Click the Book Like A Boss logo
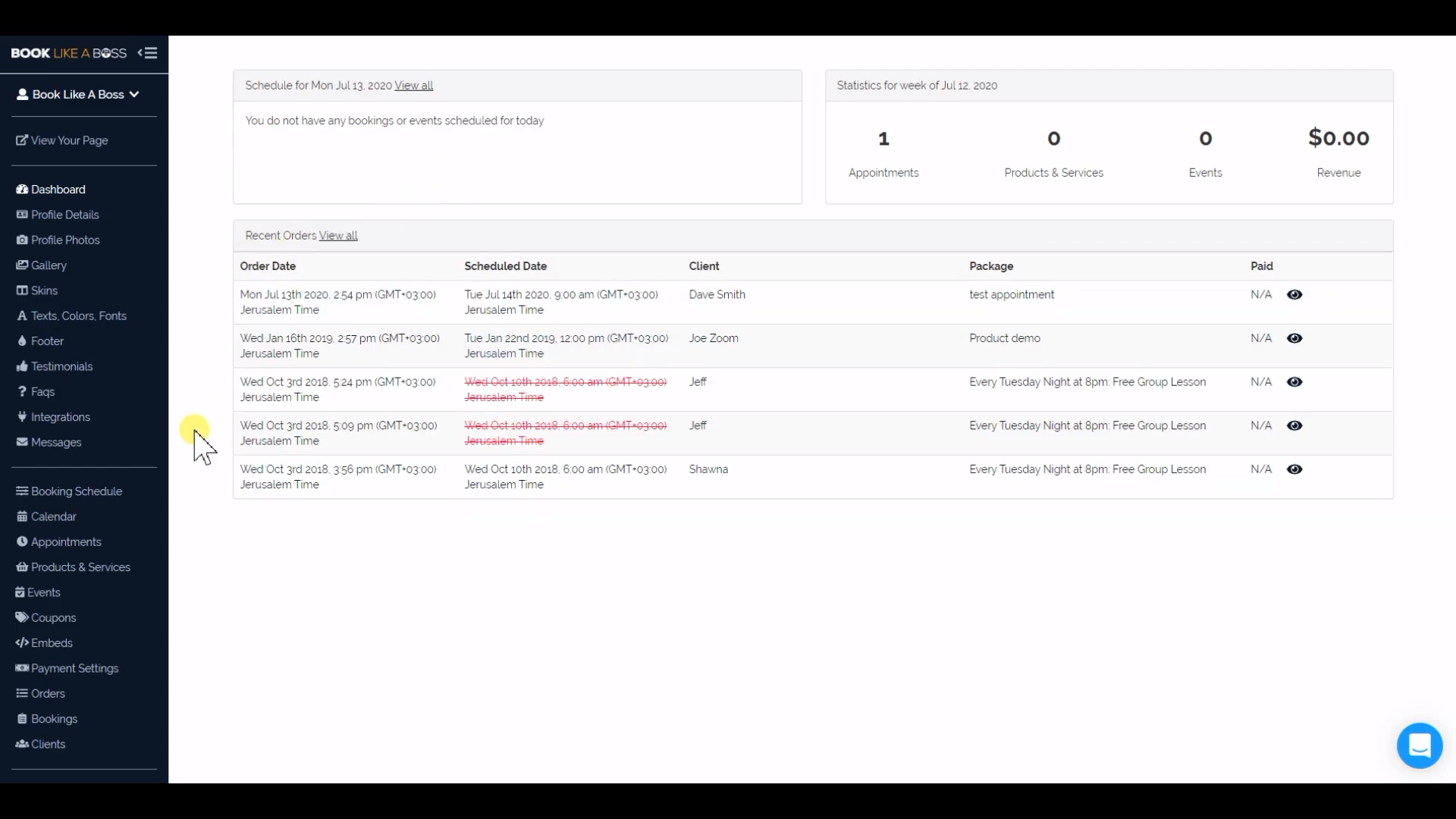This screenshot has width=1456, height=819. tap(68, 53)
